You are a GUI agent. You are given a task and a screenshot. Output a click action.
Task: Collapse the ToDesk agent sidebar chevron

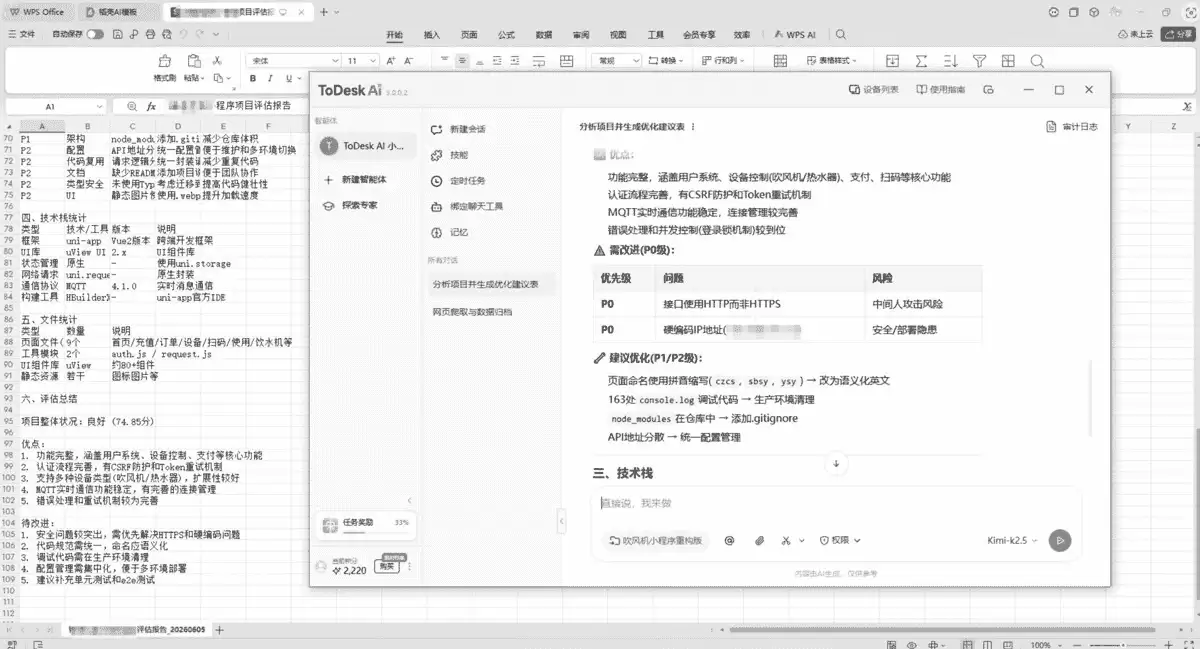[408, 500]
